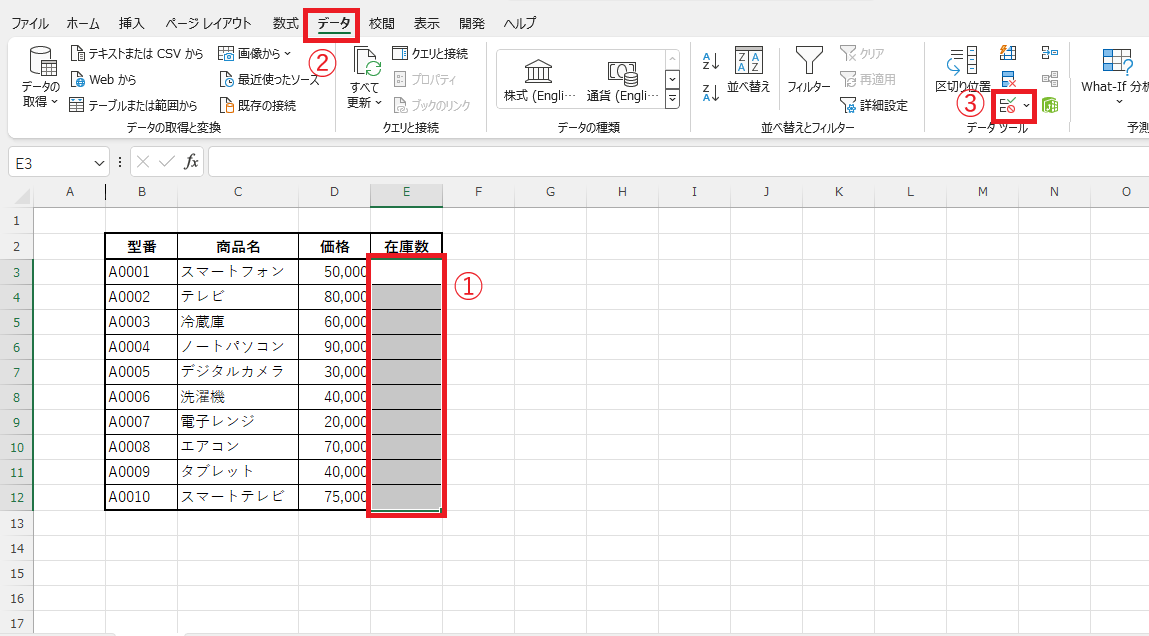1149x636 pixels.
Task: Expand the すべて更新 dropdown
Action: coord(365,102)
